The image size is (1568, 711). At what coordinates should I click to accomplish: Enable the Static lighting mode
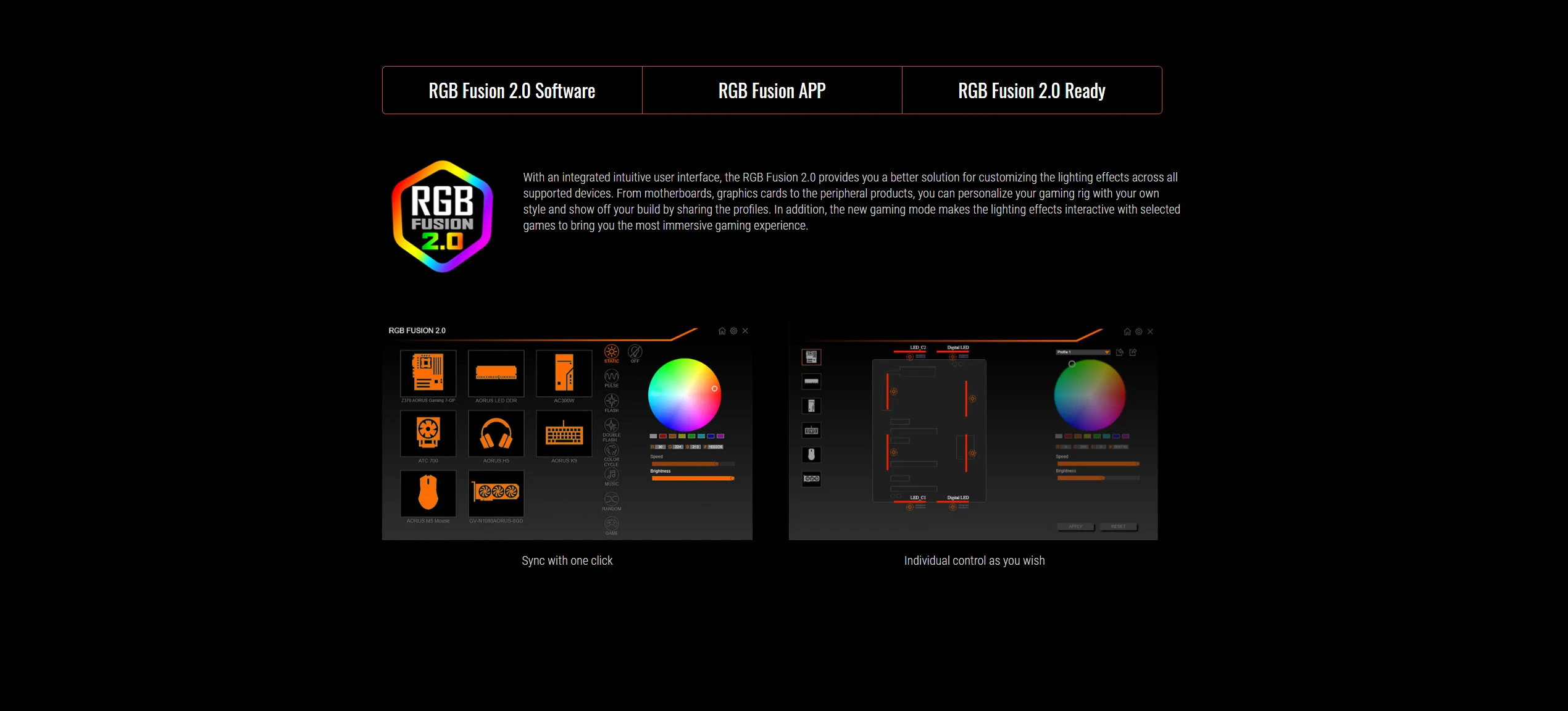611,352
